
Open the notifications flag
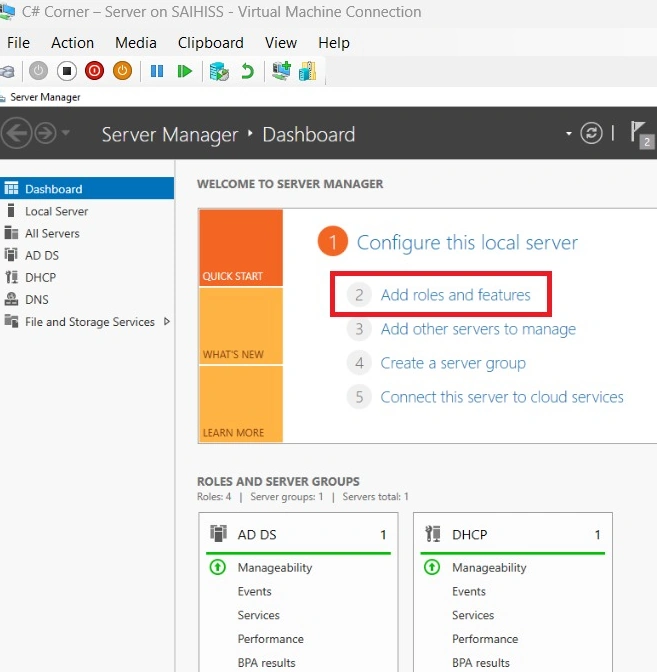click(x=642, y=135)
